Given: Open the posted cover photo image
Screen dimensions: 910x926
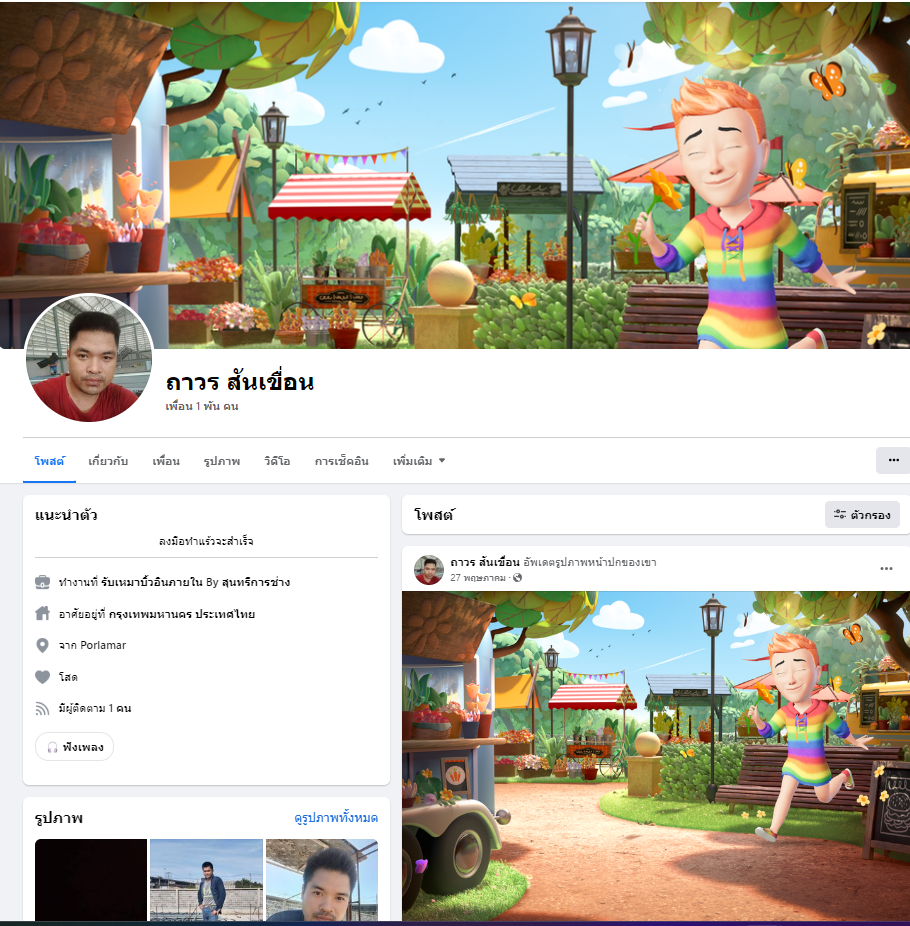Looking at the screenshot, I should click(x=656, y=756).
